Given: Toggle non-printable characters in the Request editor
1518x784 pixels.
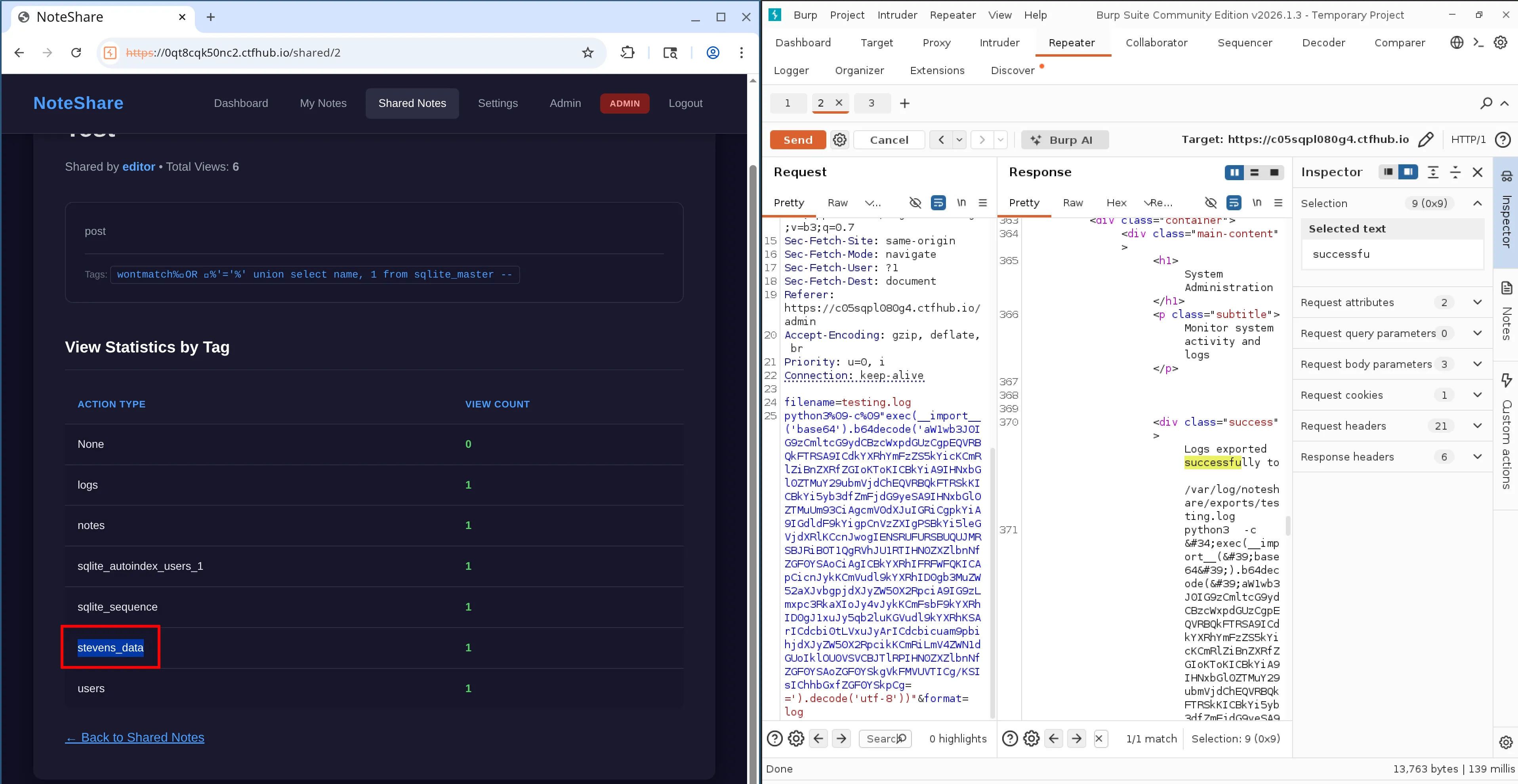Looking at the screenshot, I should coord(962,203).
